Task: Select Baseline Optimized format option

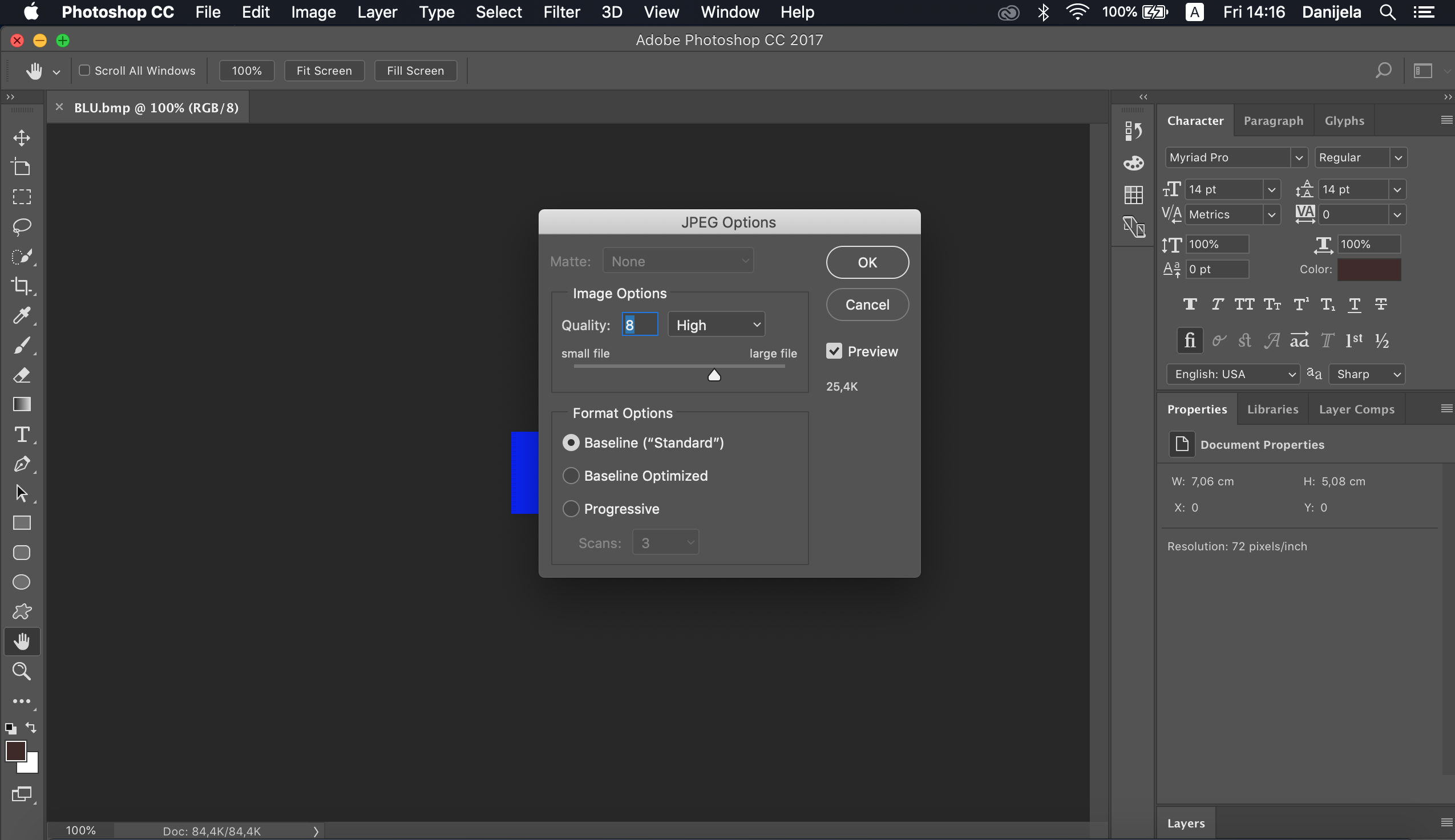Action: (x=570, y=475)
